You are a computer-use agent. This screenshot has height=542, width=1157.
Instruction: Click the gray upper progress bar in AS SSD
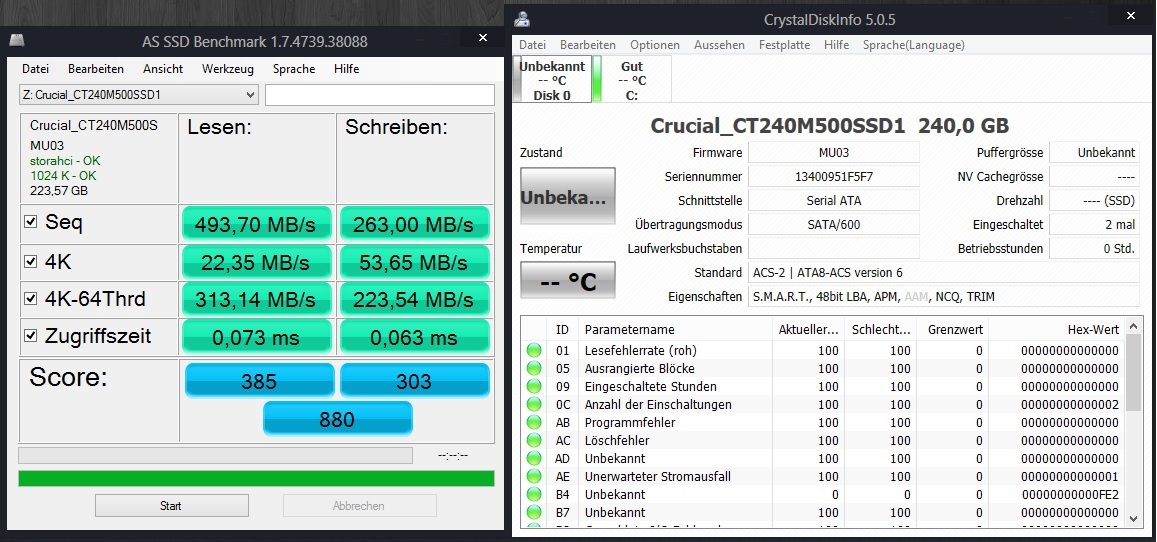pyautogui.click(x=215, y=455)
